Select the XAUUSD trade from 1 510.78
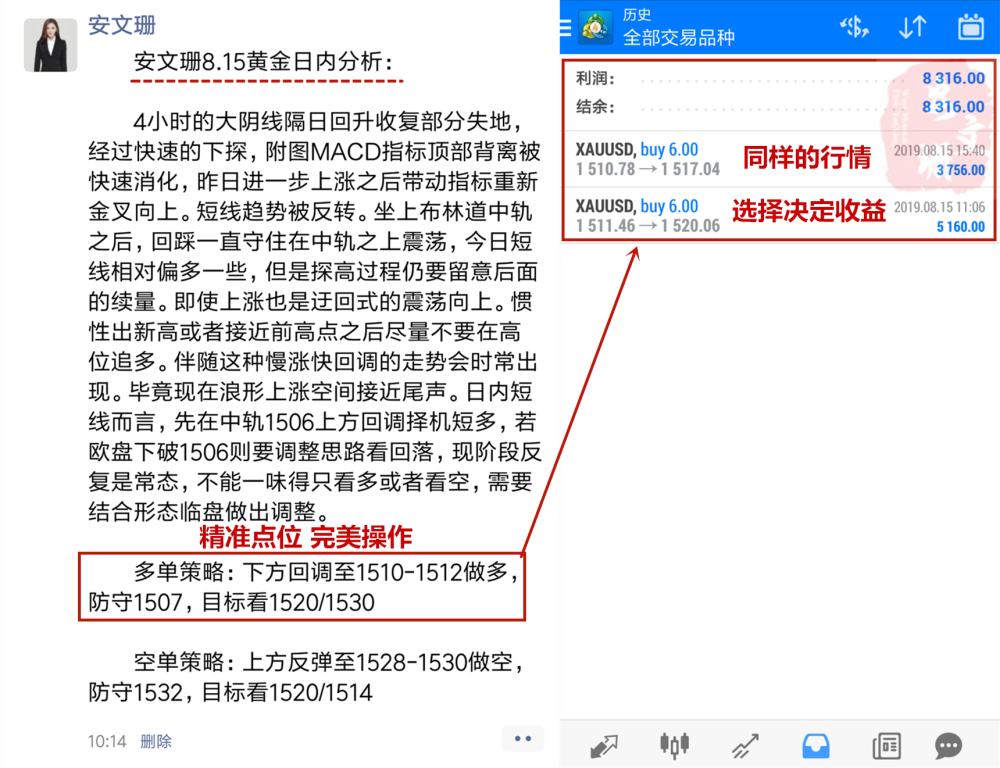Image resolution: width=1000 pixels, height=768 pixels. [x=779, y=159]
